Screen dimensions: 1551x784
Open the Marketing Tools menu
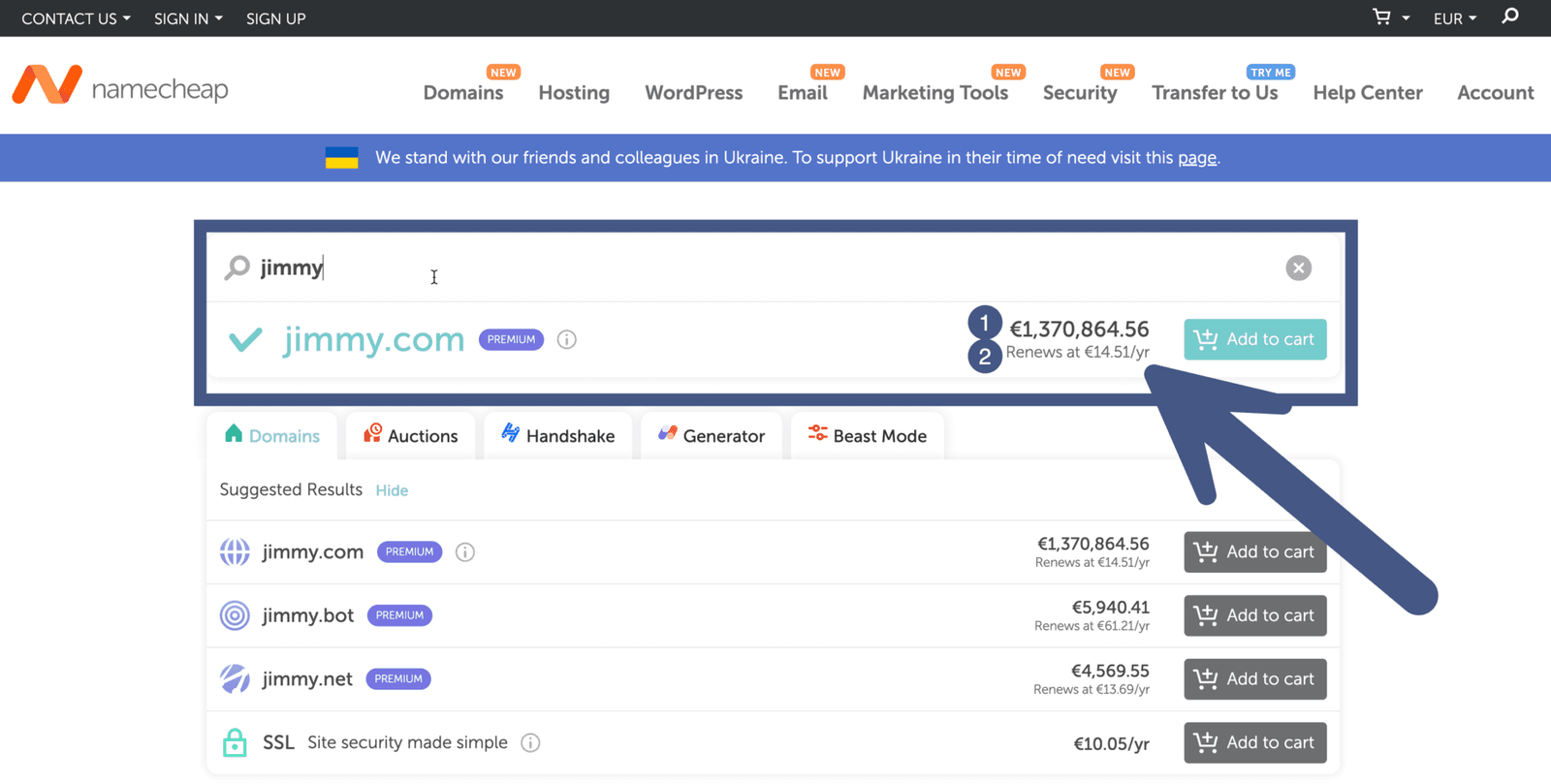tap(935, 93)
